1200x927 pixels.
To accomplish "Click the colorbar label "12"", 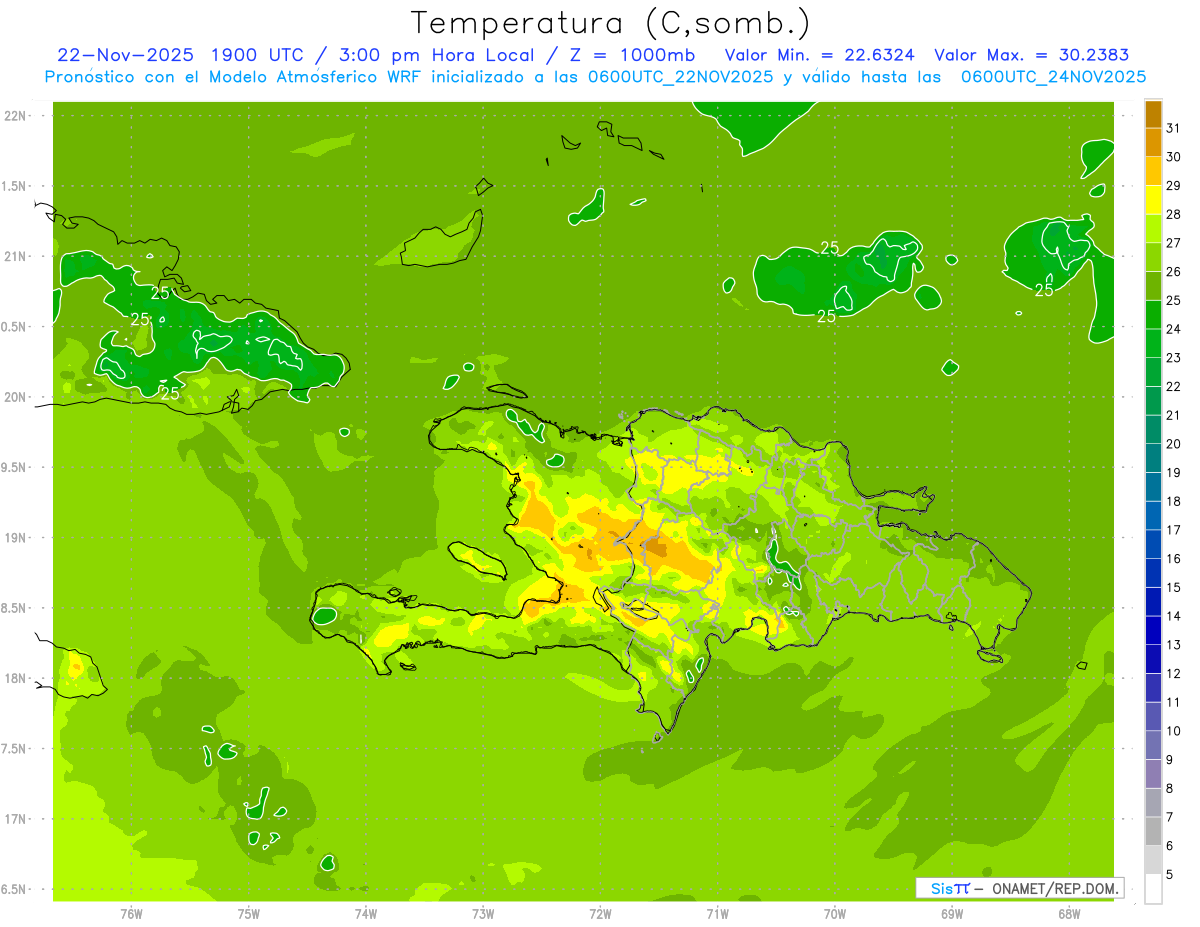I will tap(1174, 674).
